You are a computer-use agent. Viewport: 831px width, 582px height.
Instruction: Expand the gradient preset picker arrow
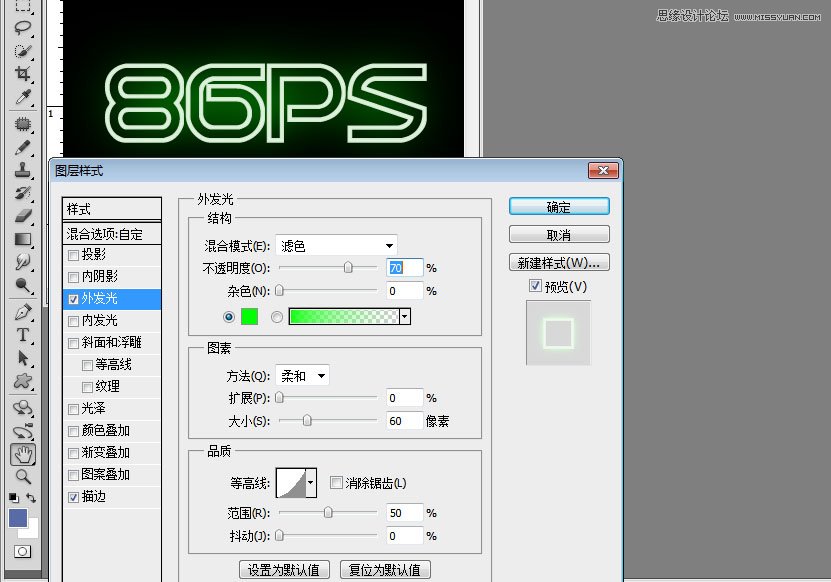point(404,316)
